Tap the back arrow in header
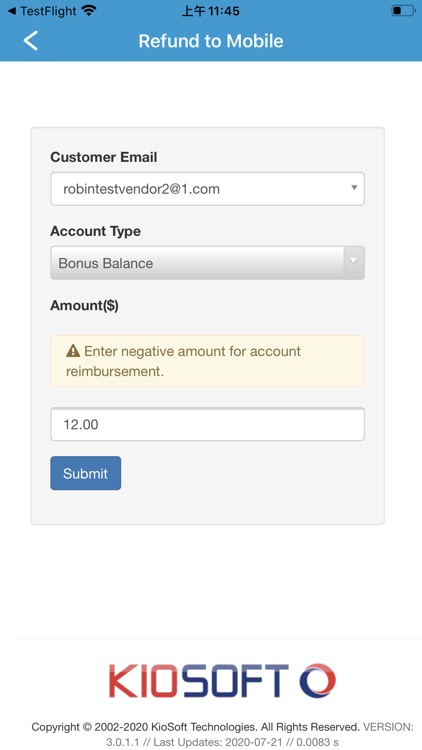The width and height of the screenshot is (422, 750). tap(31, 41)
